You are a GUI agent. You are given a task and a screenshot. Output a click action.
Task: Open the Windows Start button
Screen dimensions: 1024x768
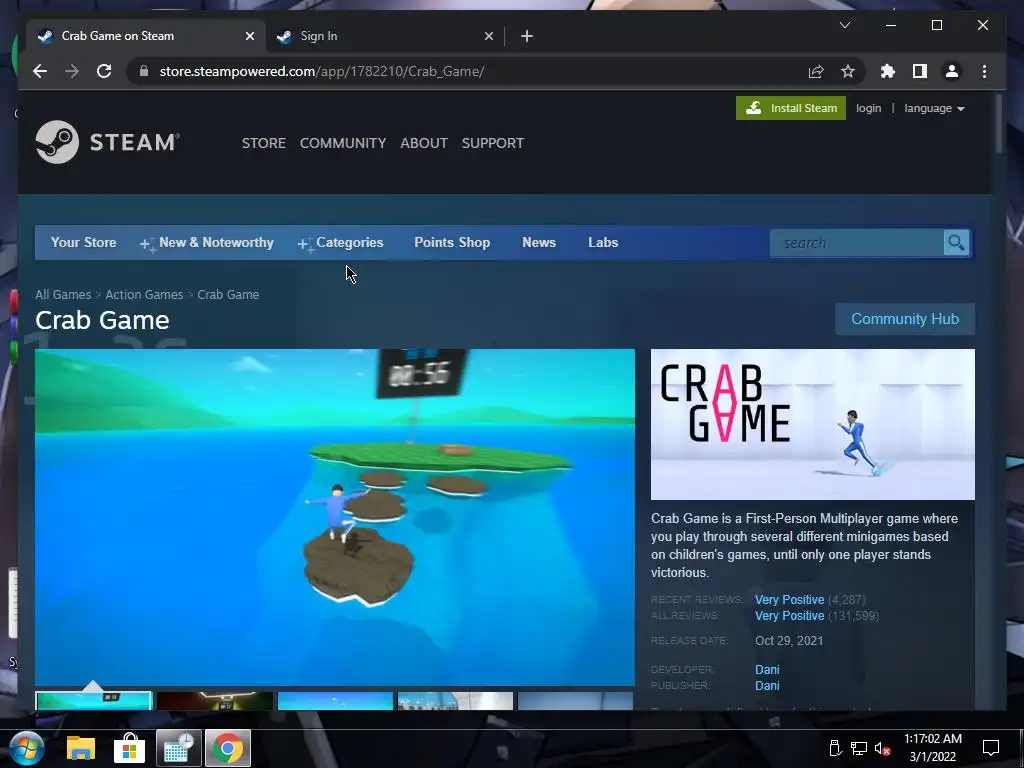coord(26,748)
